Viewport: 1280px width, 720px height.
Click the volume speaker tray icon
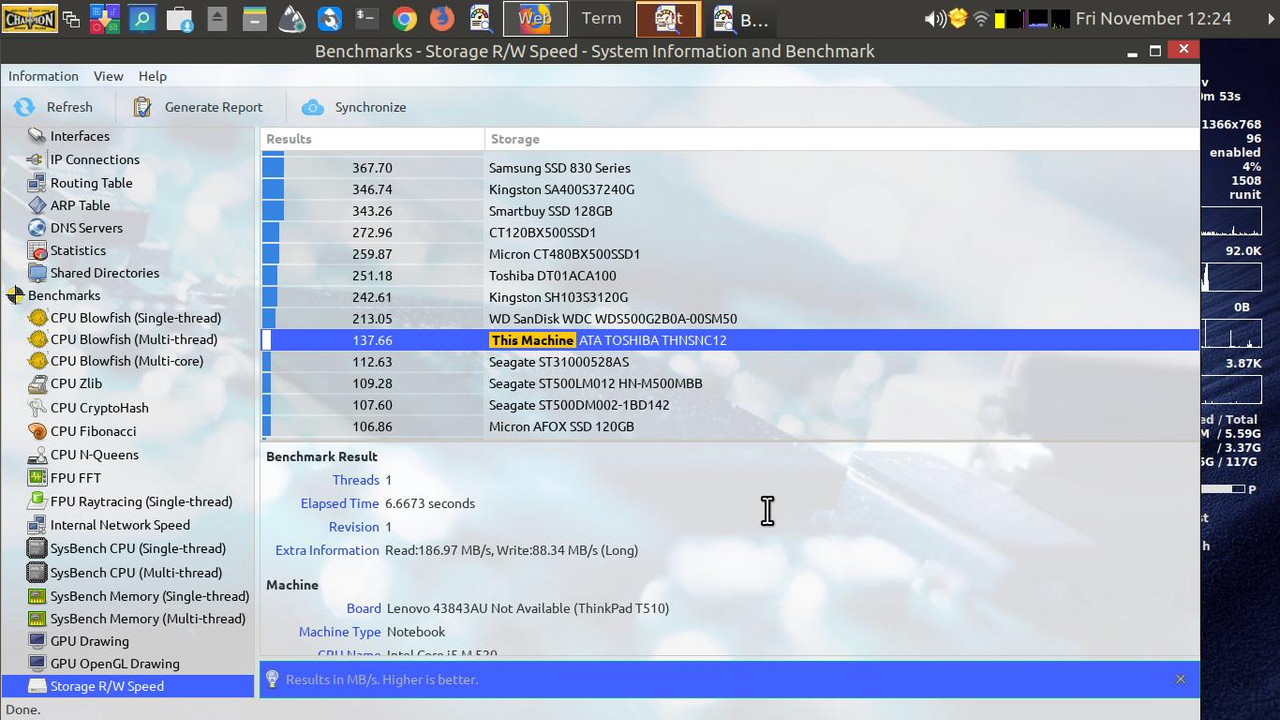pos(934,18)
